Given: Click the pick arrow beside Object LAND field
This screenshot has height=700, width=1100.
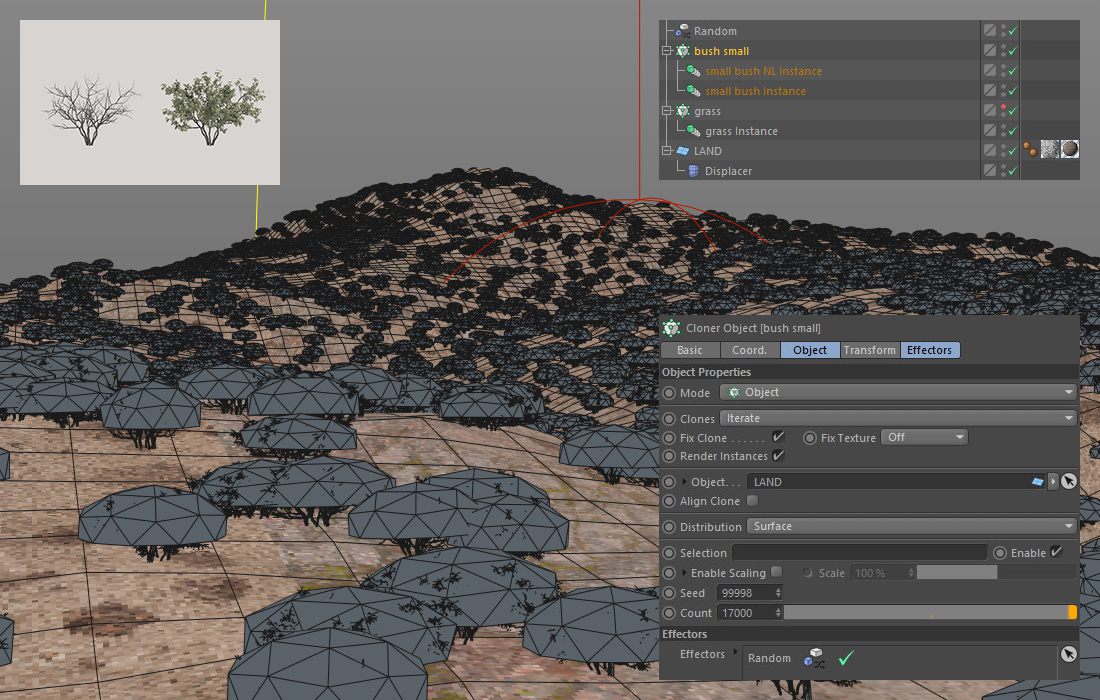Looking at the screenshot, I should point(1068,481).
